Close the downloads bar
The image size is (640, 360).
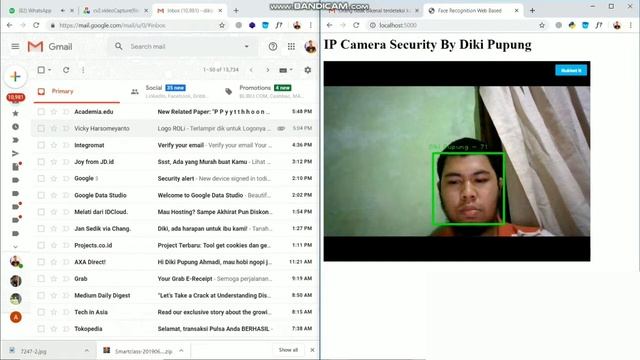pyautogui.click(x=312, y=350)
